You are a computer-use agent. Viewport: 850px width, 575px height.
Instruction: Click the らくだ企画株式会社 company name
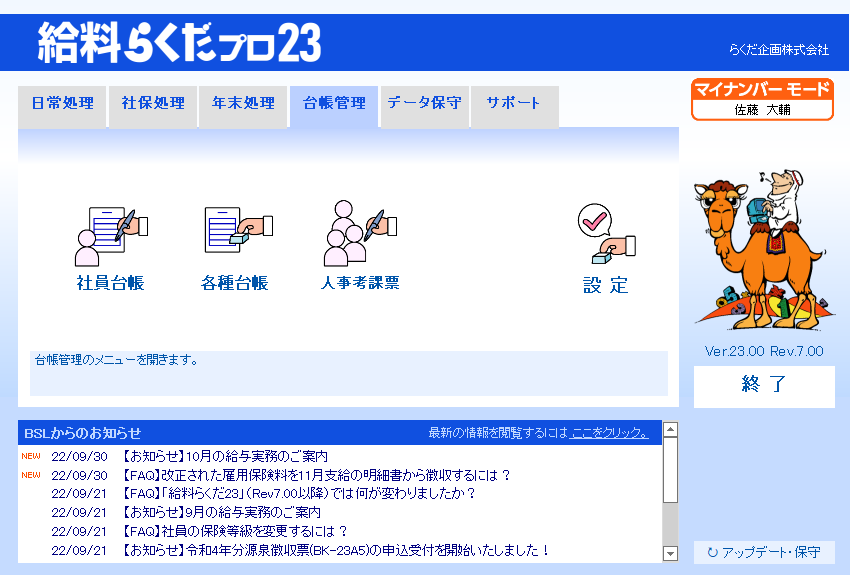coord(779,50)
